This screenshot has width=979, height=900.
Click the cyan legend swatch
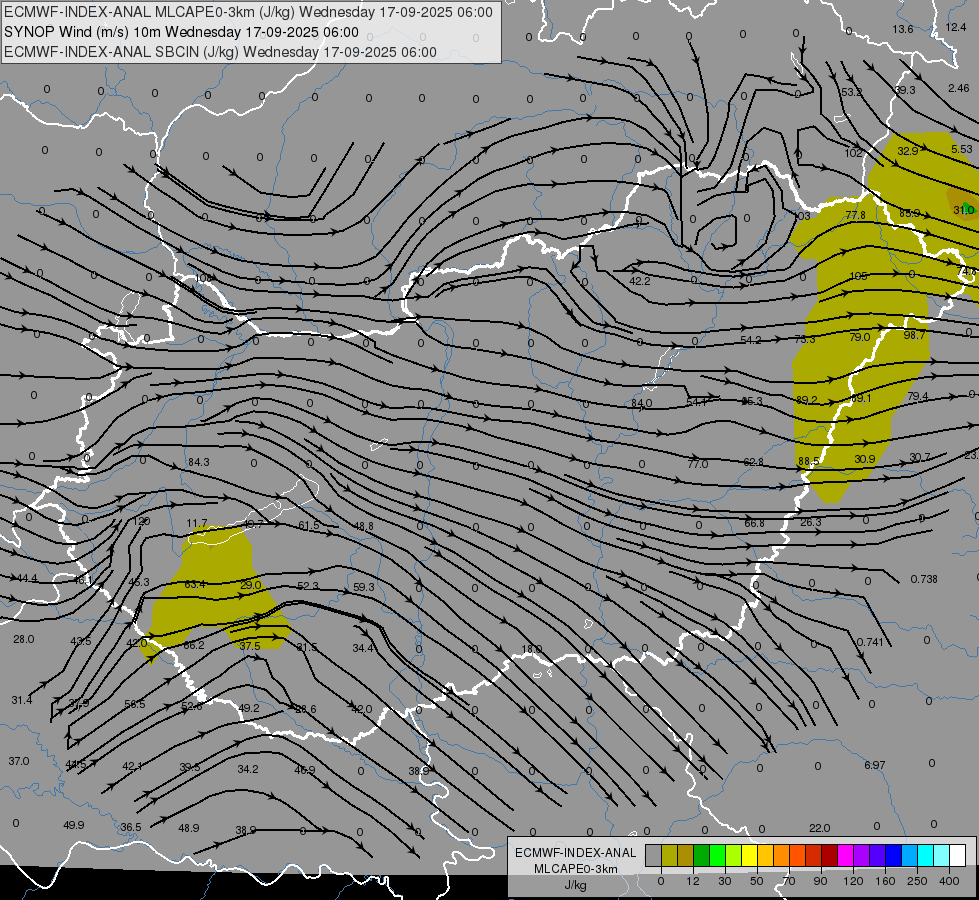926,856
